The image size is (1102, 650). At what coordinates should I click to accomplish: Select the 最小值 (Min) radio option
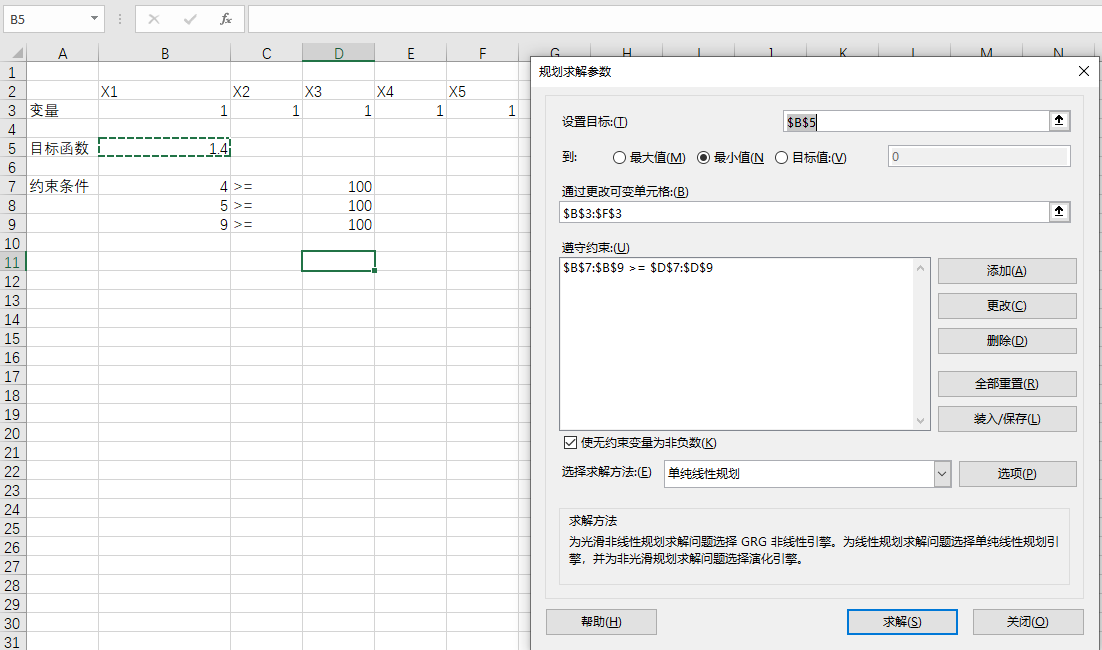(x=704, y=157)
